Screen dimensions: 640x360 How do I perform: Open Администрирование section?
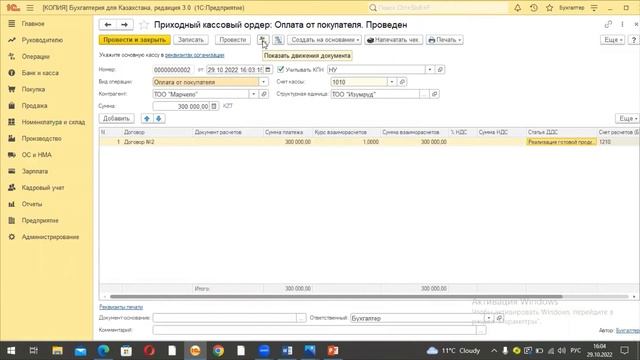pos(50,237)
